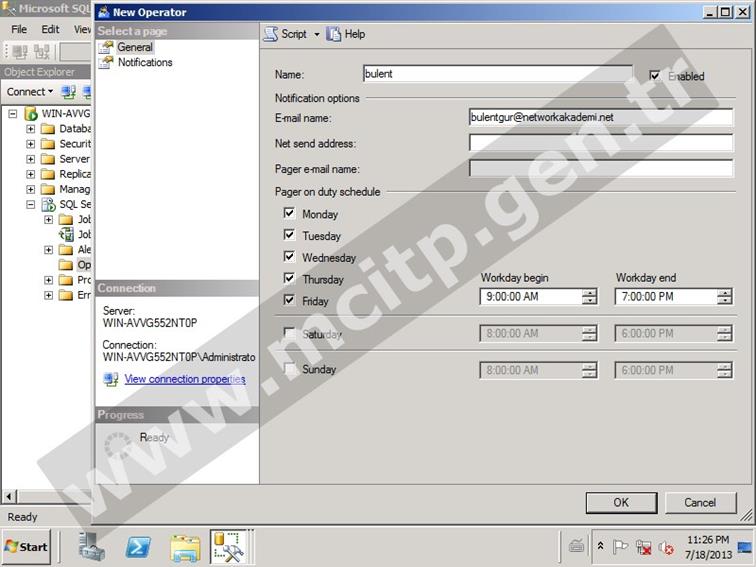The width and height of the screenshot is (756, 567).
Task: Launch PowerShell from taskbar
Action: pos(138,547)
